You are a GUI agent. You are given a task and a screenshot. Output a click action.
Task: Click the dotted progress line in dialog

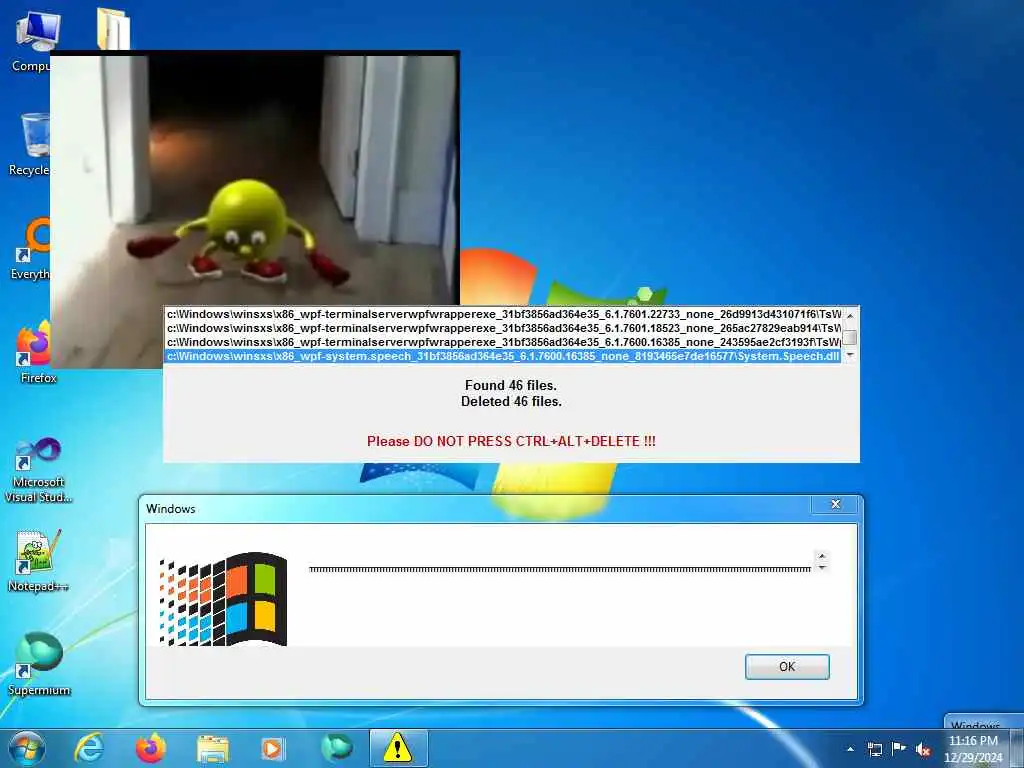pyautogui.click(x=560, y=569)
